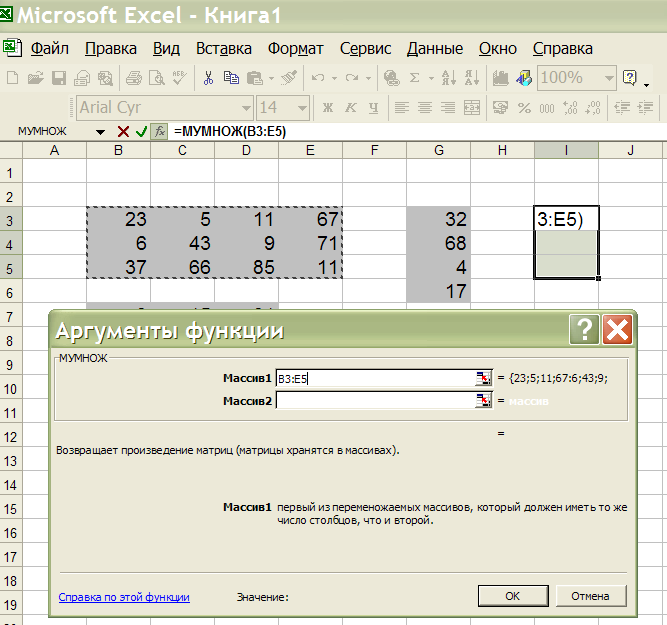The width and height of the screenshot is (667, 625).
Task: Click the fx Insert Function button
Action: click(160, 132)
